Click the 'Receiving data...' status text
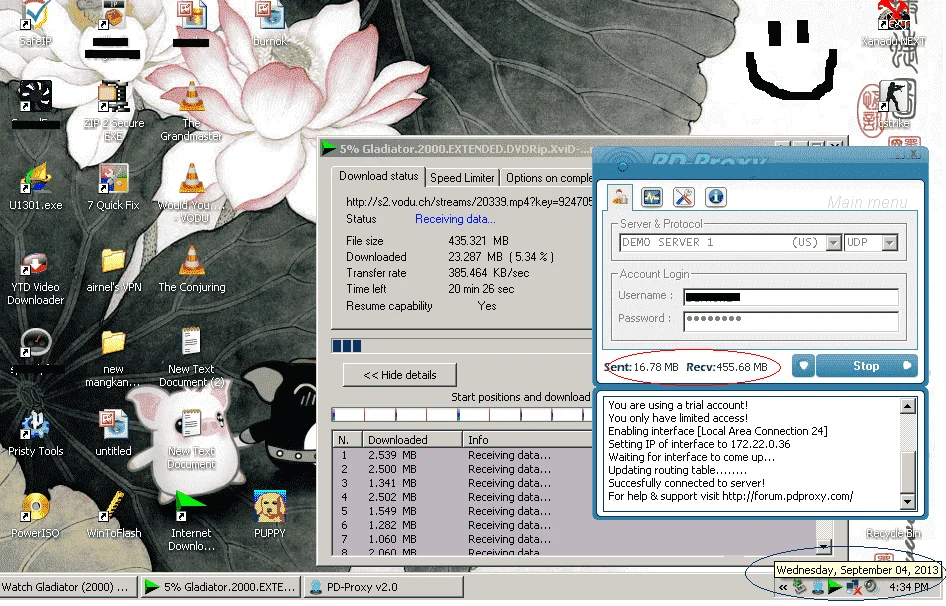946x606 pixels. [x=455, y=219]
